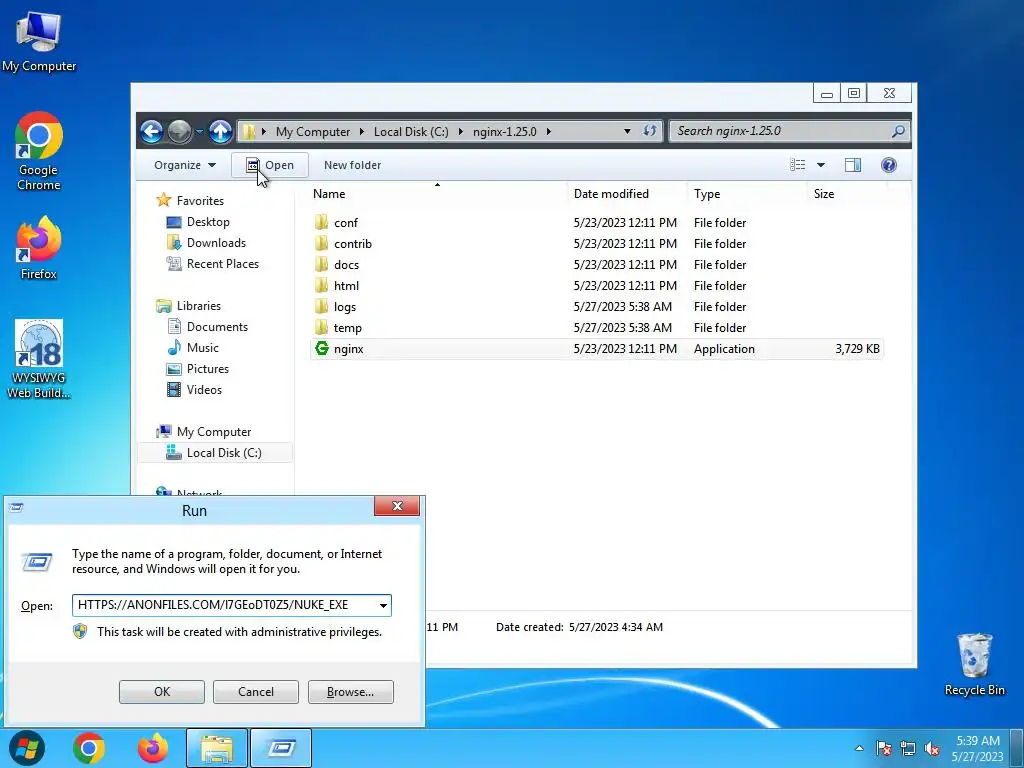Viewport: 1024px width, 768px height.
Task: Open the recent pages dropdown arrow
Action: pos(199,132)
